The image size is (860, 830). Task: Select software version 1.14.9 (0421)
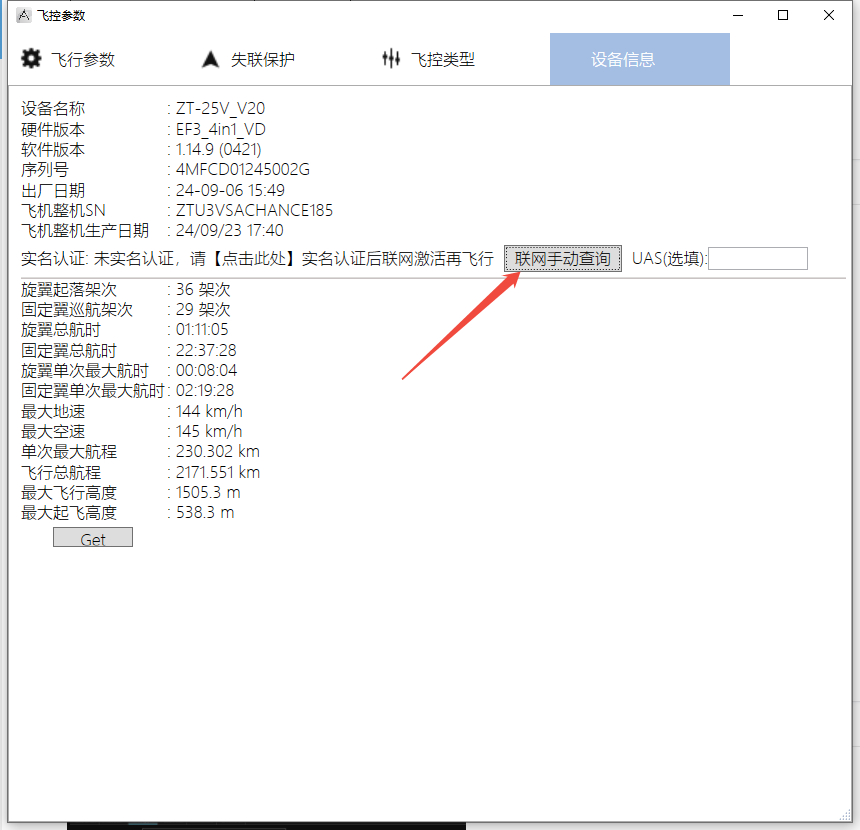click(x=218, y=149)
